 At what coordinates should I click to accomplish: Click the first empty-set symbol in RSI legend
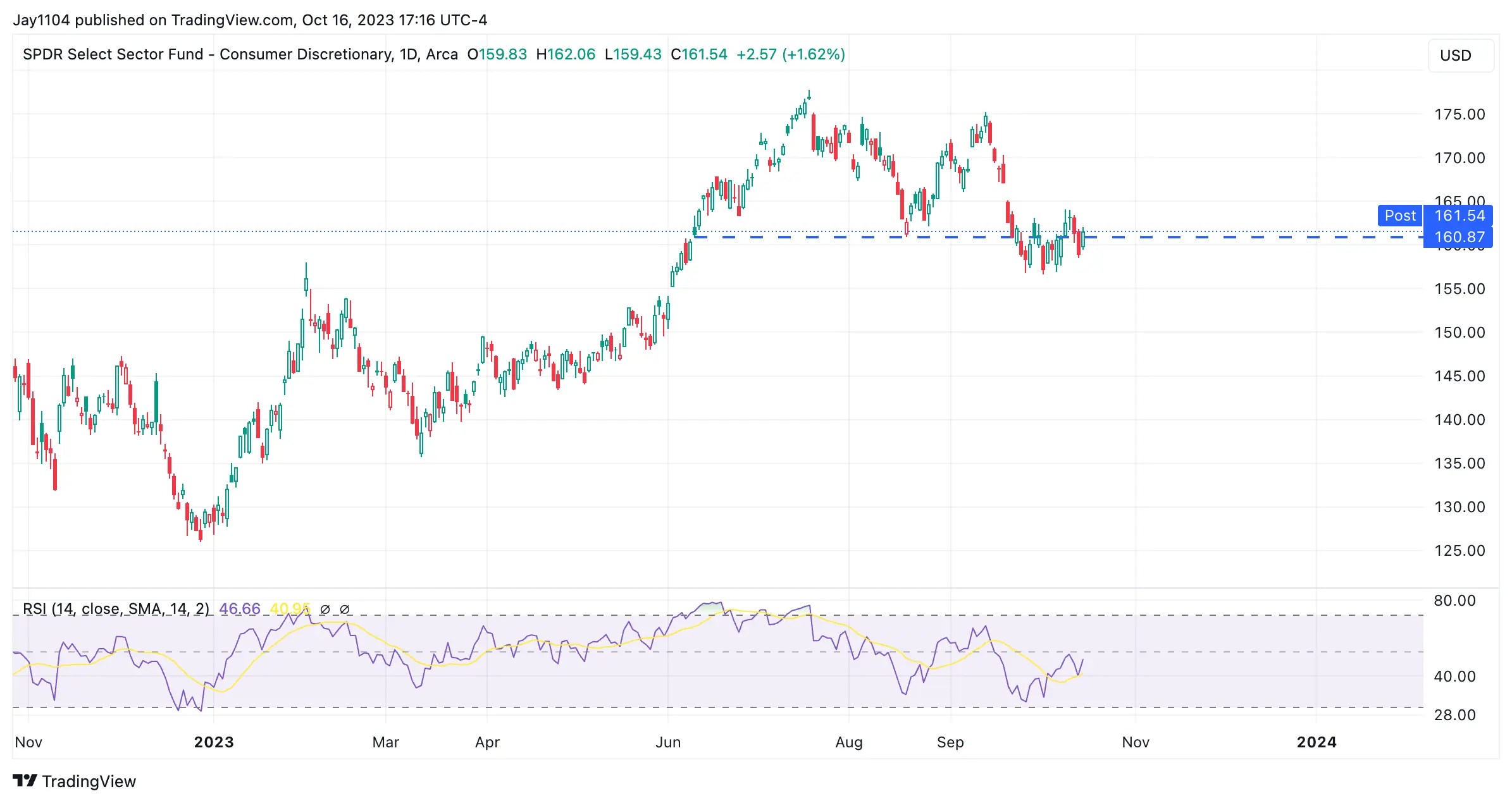click(325, 610)
